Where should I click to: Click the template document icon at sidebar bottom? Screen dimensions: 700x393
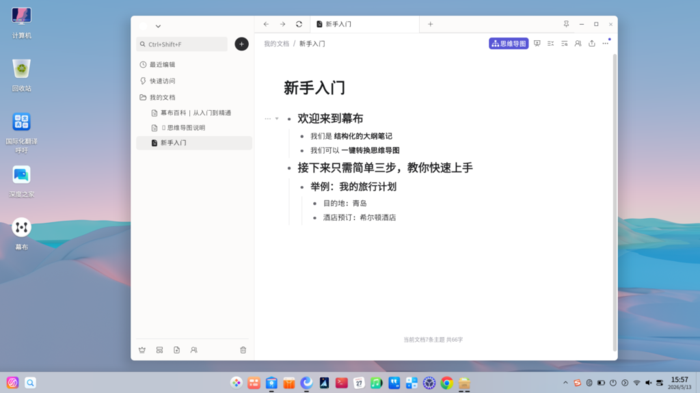coord(177,350)
